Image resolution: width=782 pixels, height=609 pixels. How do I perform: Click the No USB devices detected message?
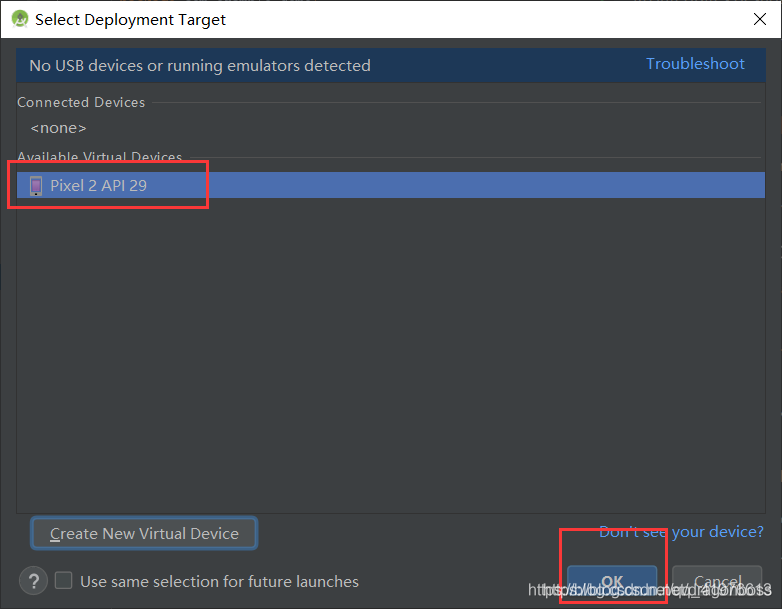click(x=200, y=65)
